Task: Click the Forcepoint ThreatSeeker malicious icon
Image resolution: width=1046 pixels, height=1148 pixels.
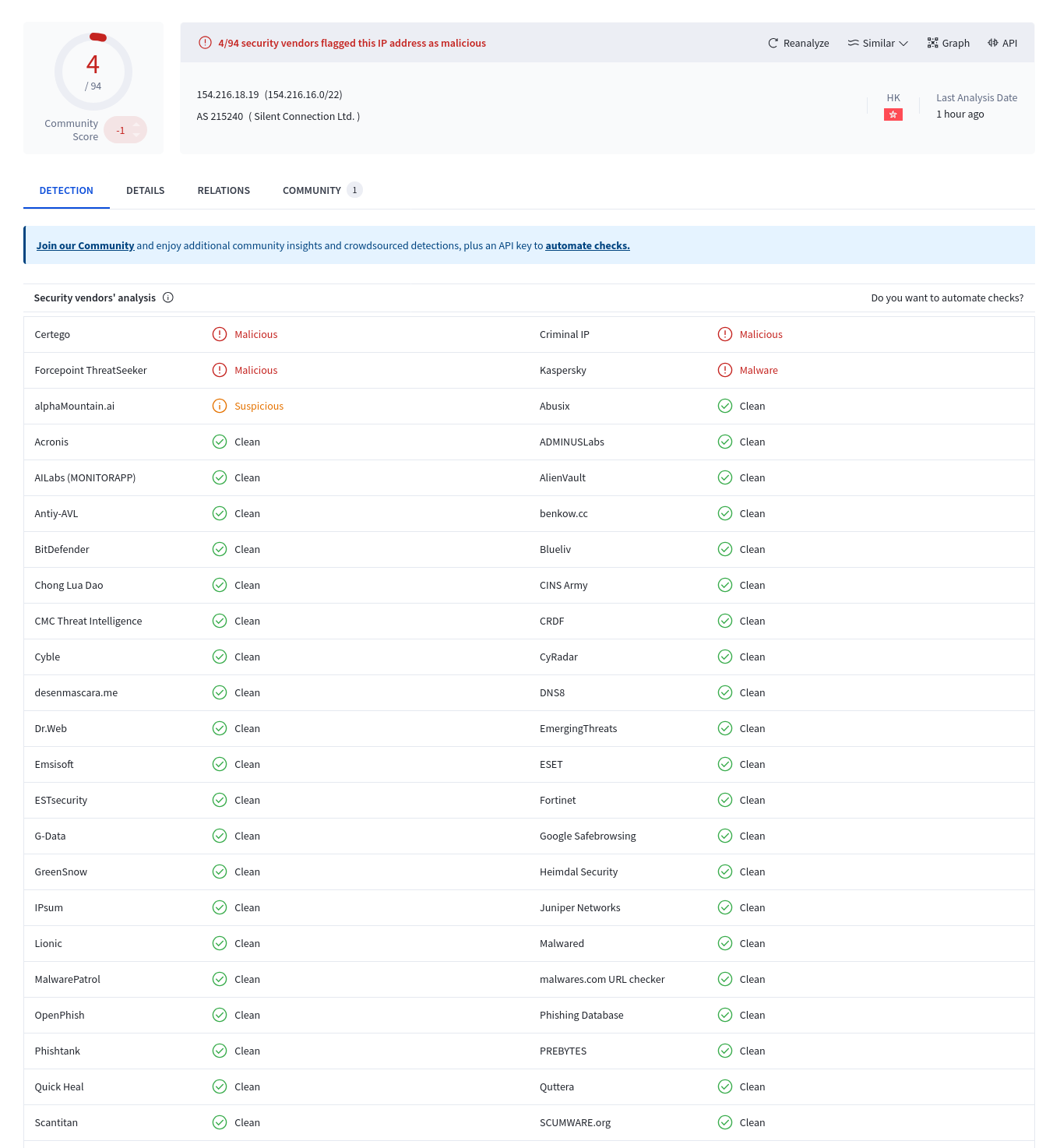Action: (220, 370)
